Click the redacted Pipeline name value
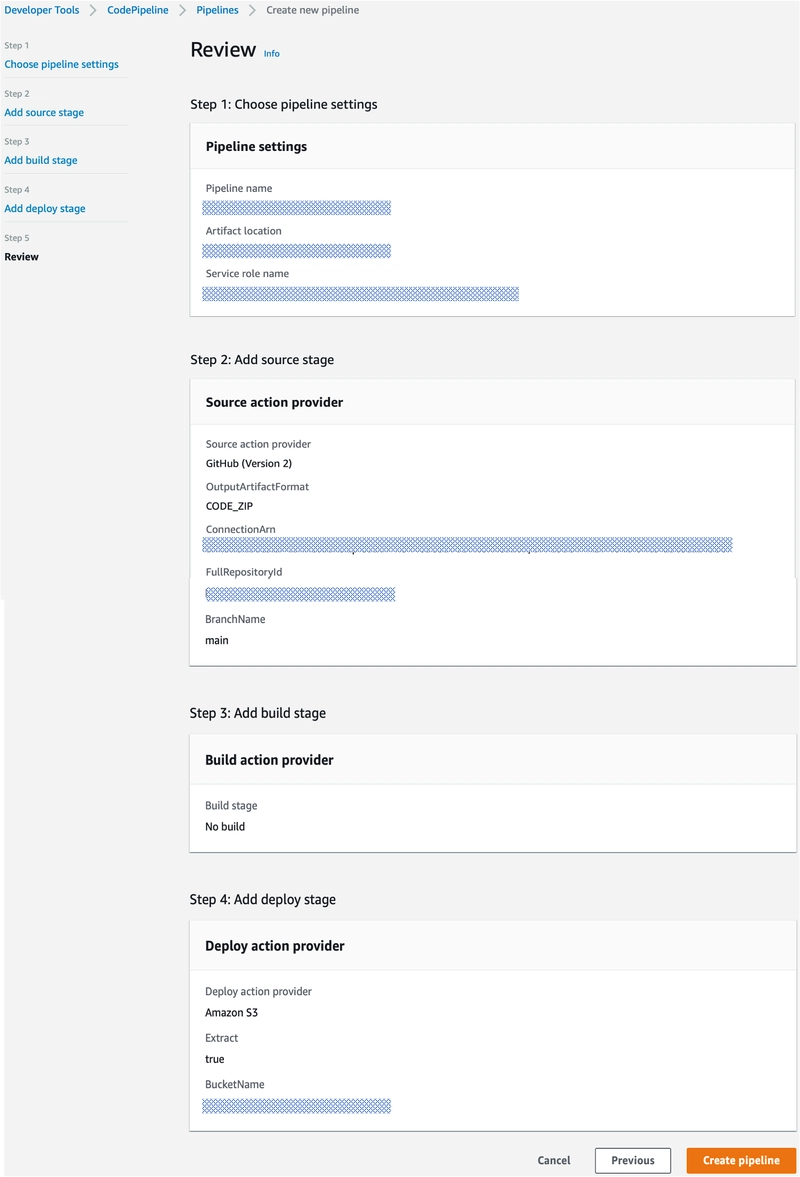This screenshot has width=800, height=1177. click(296, 208)
